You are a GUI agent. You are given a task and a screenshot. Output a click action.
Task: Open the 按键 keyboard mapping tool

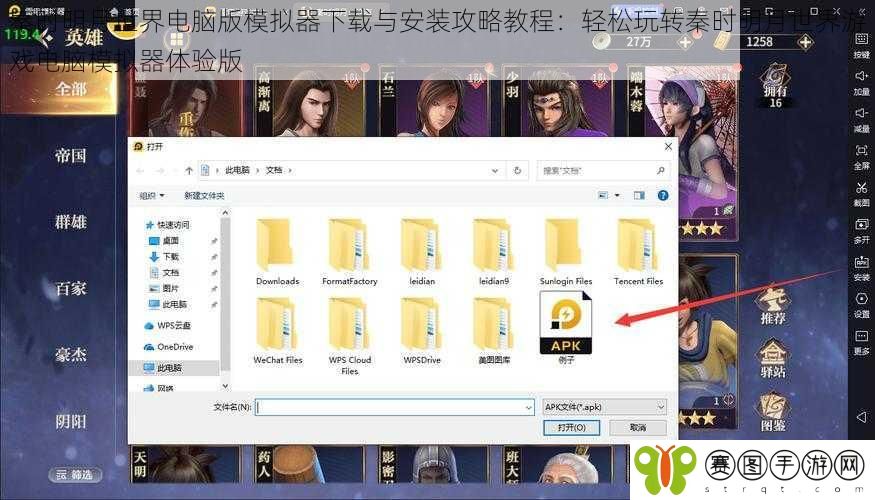pyautogui.click(x=862, y=45)
